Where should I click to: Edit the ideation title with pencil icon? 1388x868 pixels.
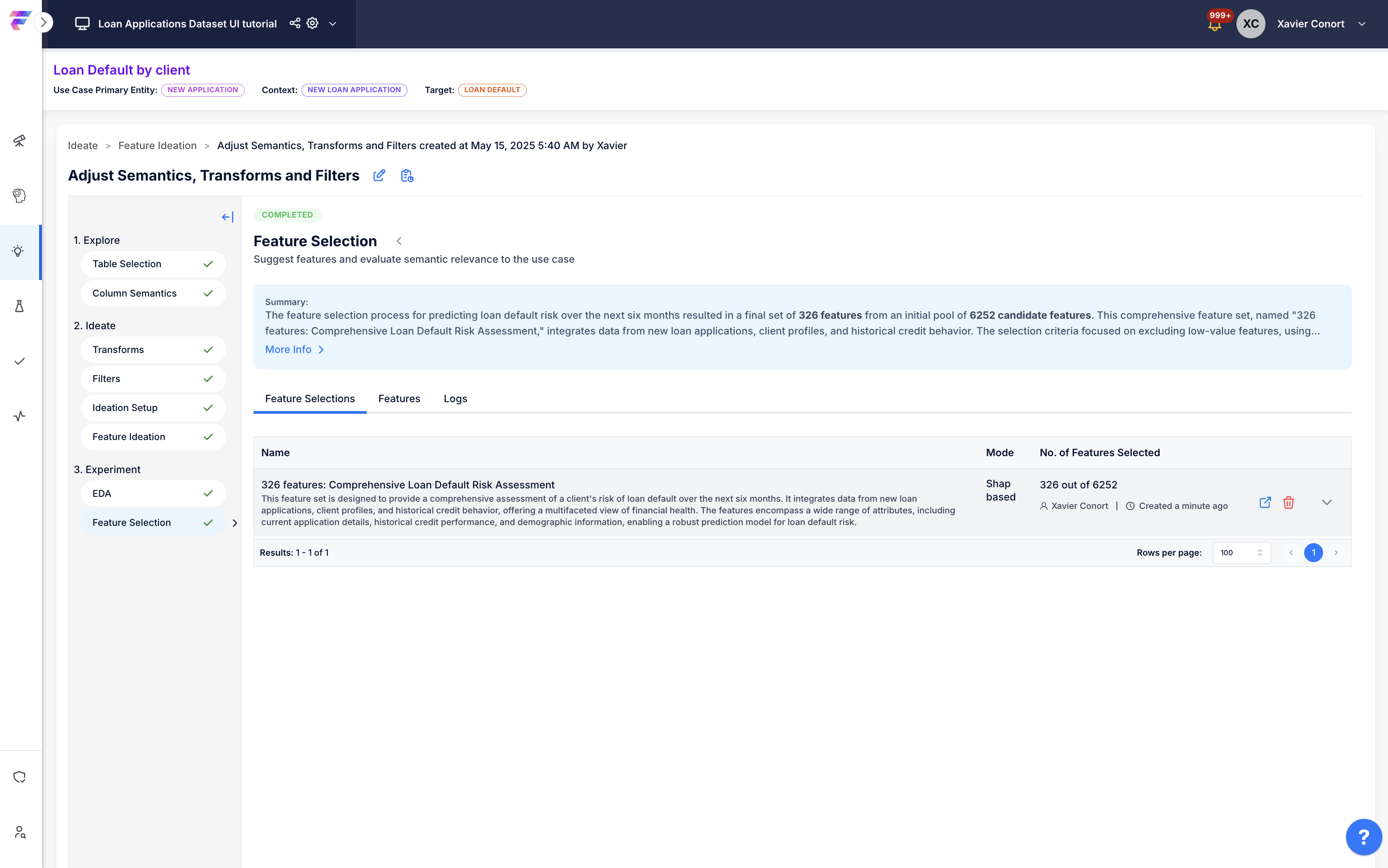point(379,176)
